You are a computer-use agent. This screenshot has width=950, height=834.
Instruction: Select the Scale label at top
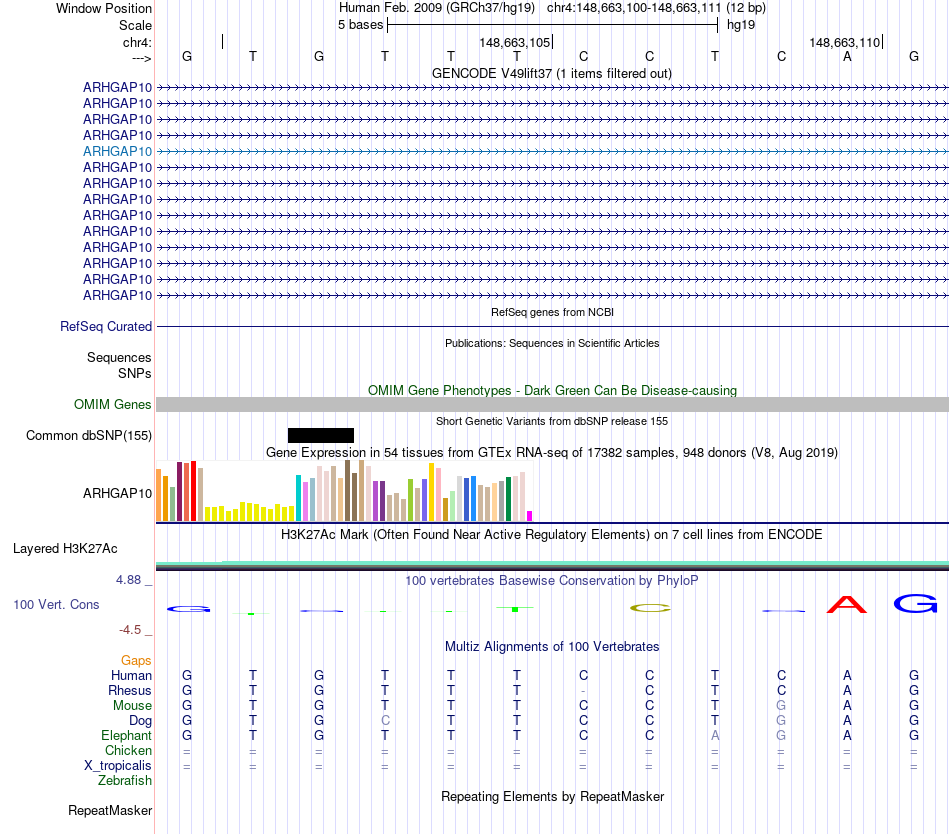(135, 25)
